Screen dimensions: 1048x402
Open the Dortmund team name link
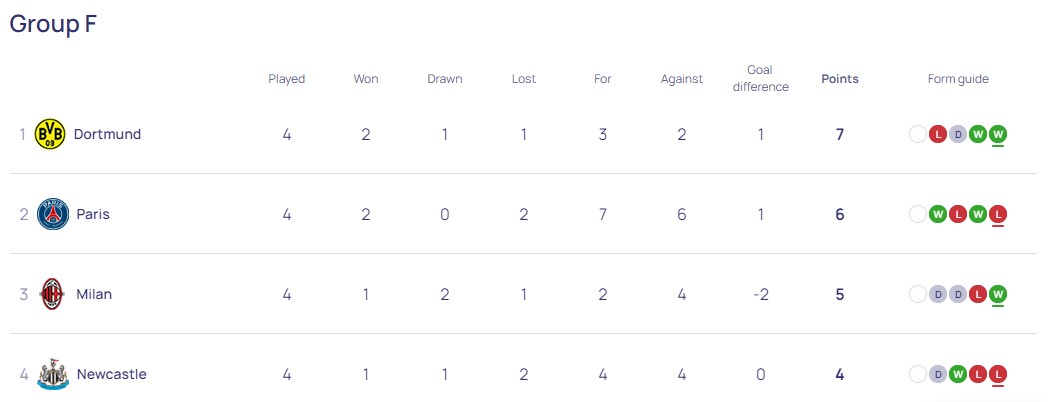pyautogui.click(x=107, y=134)
